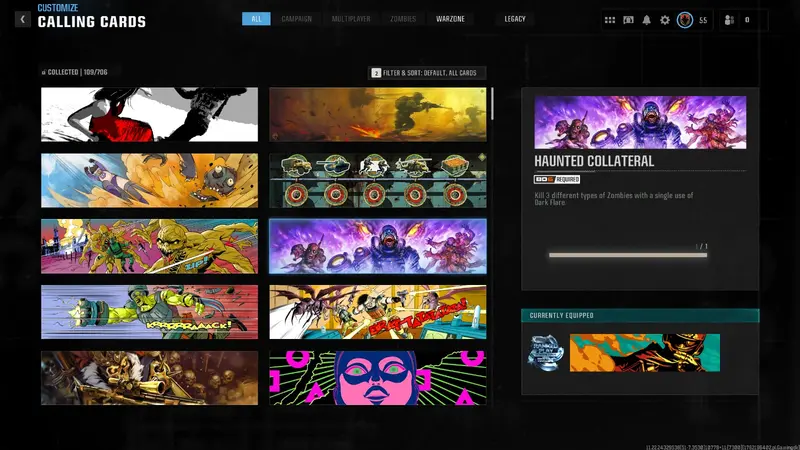Click the back arrow beside Calling Cards
Image resolution: width=800 pixels, height=450 pixels.
click(22, 19)
